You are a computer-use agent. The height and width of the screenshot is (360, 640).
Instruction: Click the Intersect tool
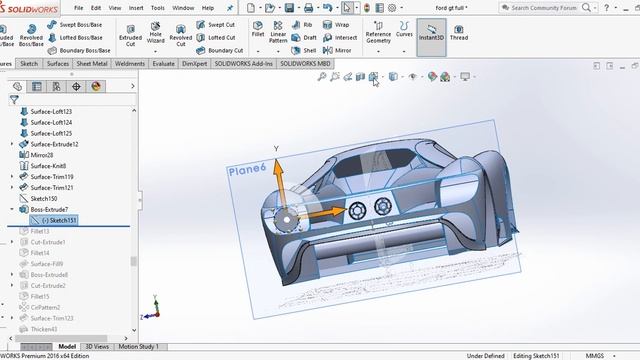pos(340,38)
